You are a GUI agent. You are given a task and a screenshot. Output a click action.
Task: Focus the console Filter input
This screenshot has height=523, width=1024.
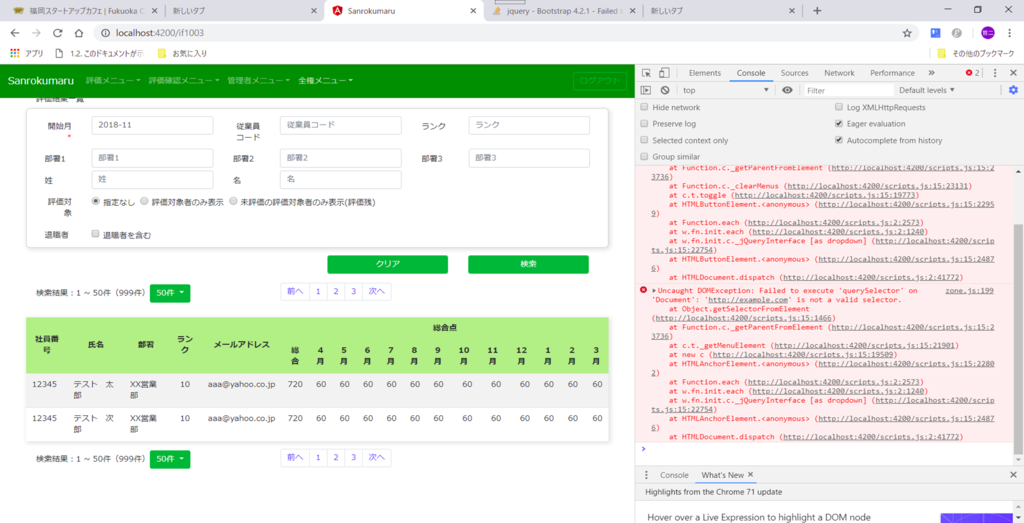[x=847, y=90]
